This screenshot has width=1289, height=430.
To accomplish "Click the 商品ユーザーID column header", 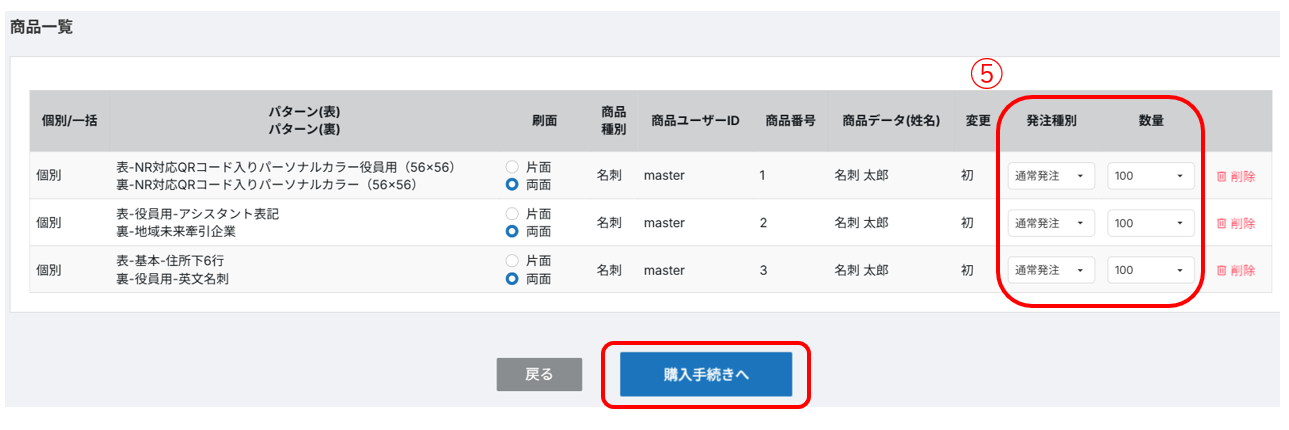I will [694, 121].
